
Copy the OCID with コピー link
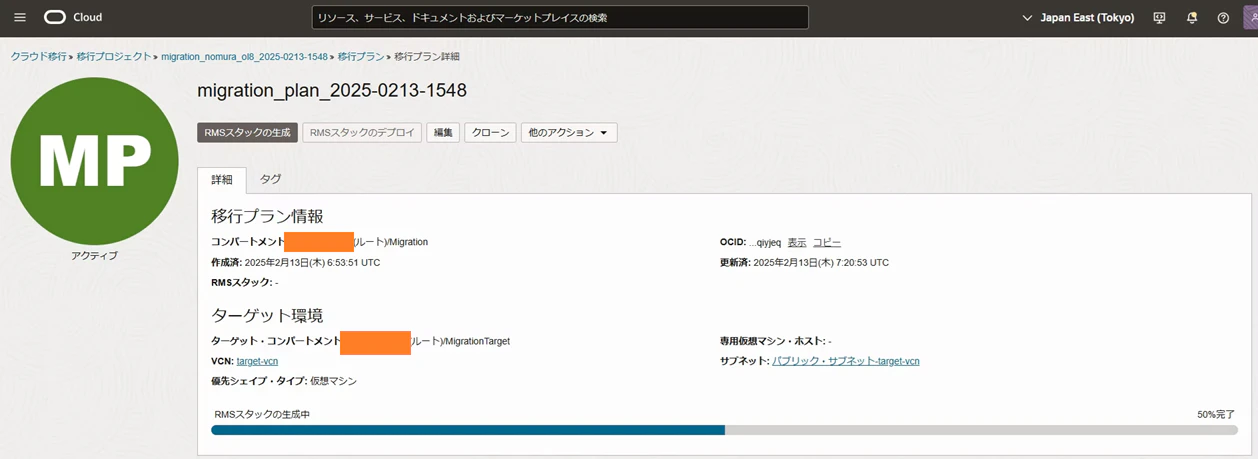pos(827,242)
